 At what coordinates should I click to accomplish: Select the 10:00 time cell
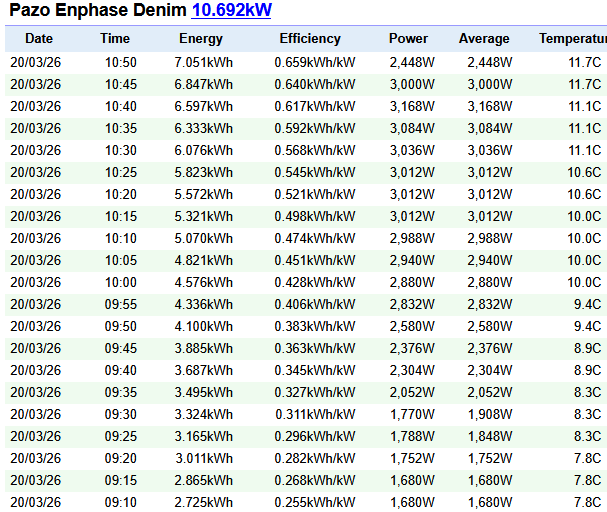(x=121, y=283)
